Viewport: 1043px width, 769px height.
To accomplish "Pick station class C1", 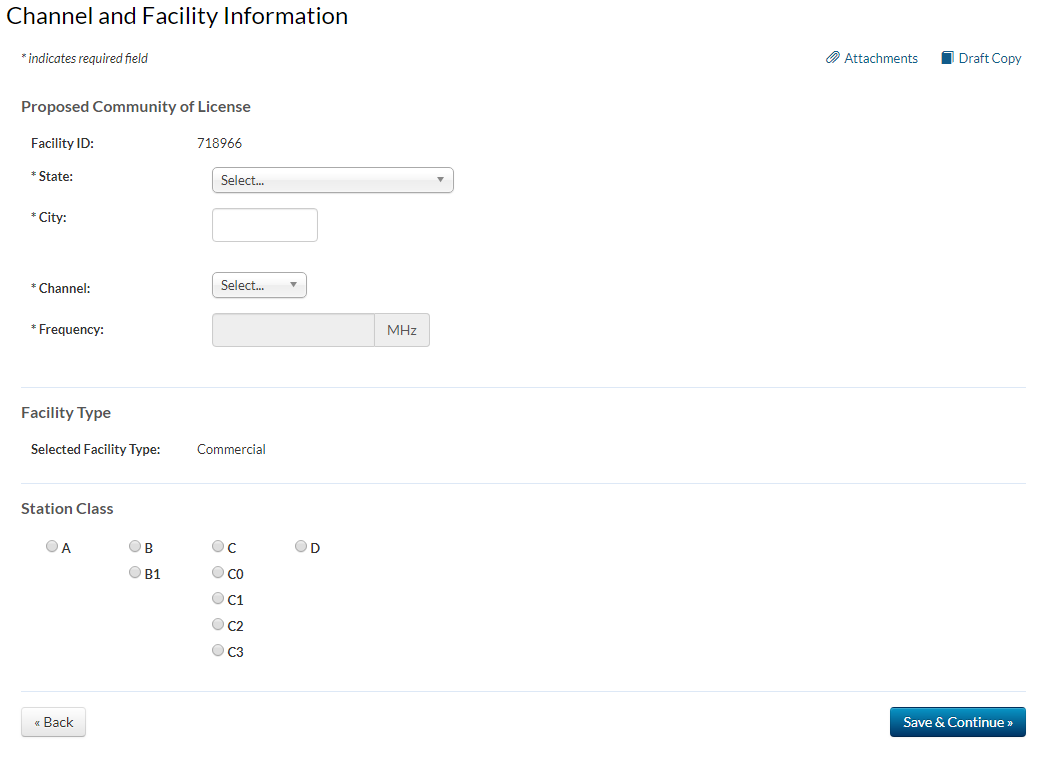I will [218, 599].
